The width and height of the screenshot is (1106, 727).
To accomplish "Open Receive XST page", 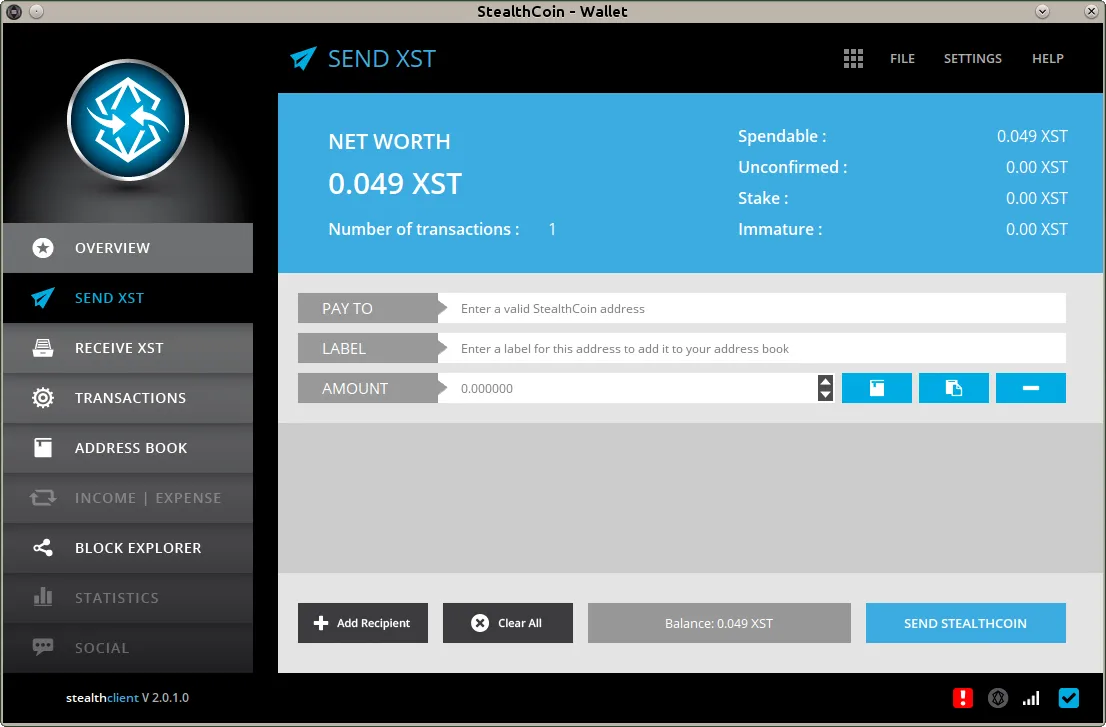I will pyautogui.click(x=128, y=348).
